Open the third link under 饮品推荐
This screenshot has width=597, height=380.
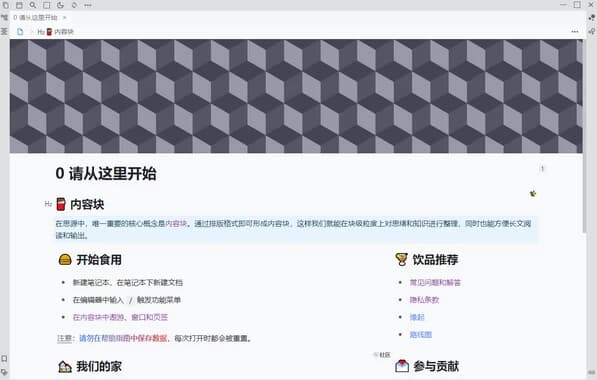click(x=417, y=317)
